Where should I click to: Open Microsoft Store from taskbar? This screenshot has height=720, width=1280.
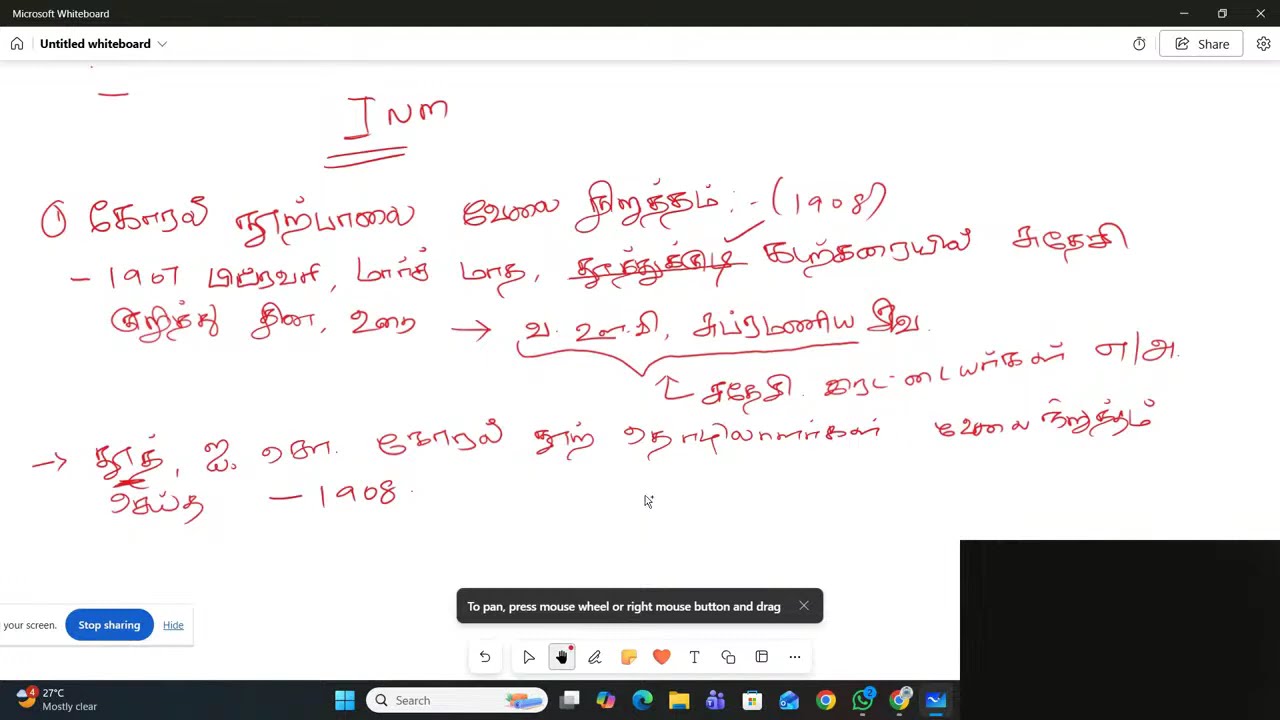[x=752, y=701]
